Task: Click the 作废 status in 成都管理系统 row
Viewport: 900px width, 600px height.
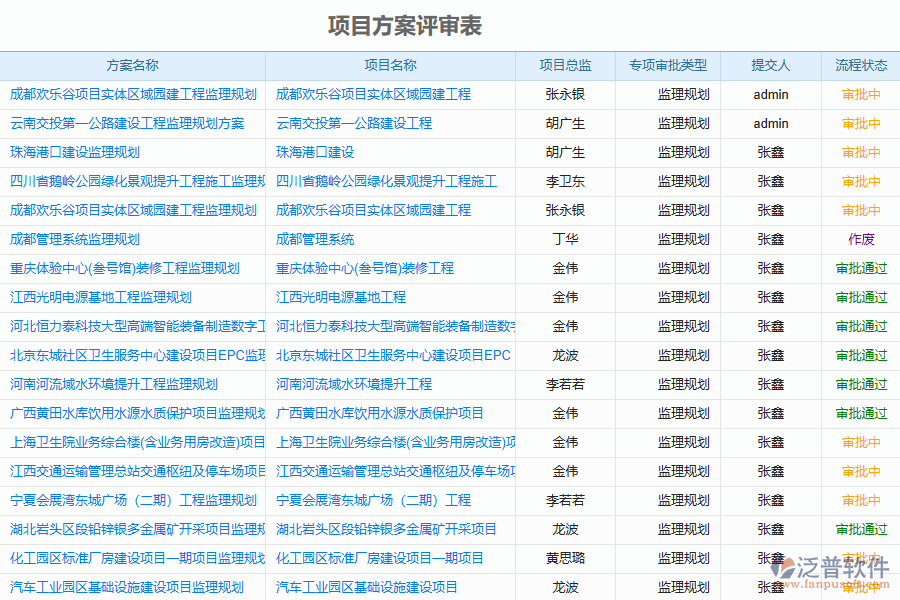Action: (861, 239)
